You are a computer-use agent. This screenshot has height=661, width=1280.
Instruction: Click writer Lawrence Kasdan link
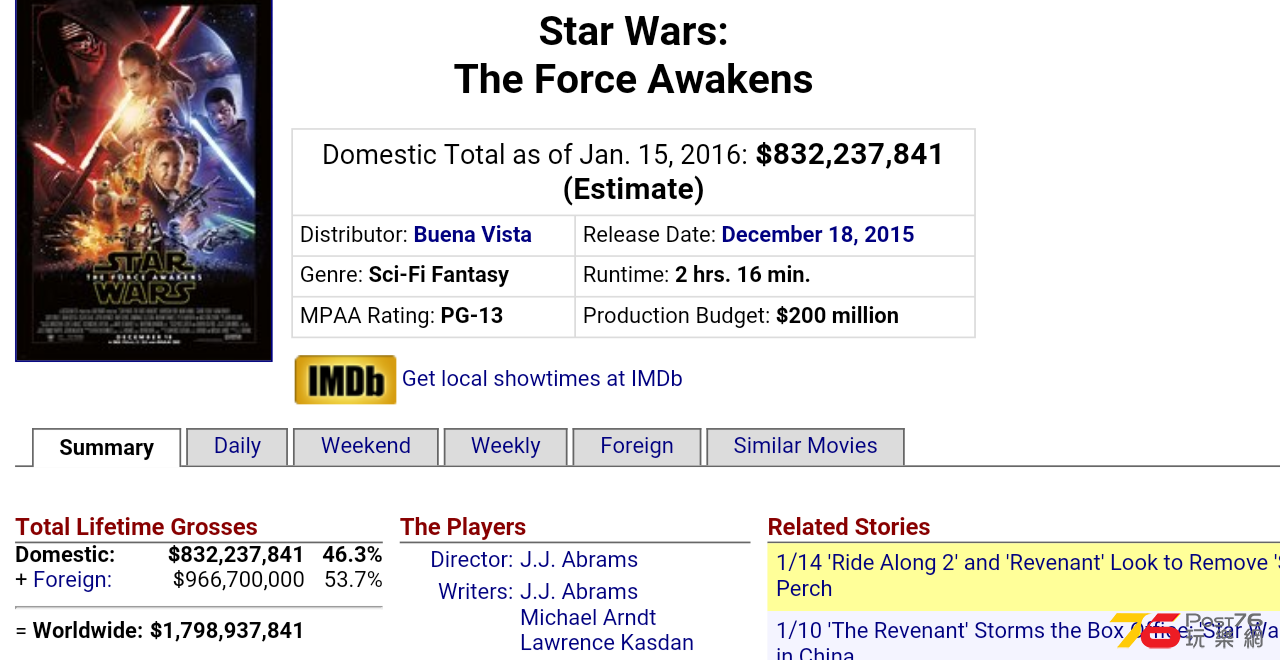click(x=607, y=643)
